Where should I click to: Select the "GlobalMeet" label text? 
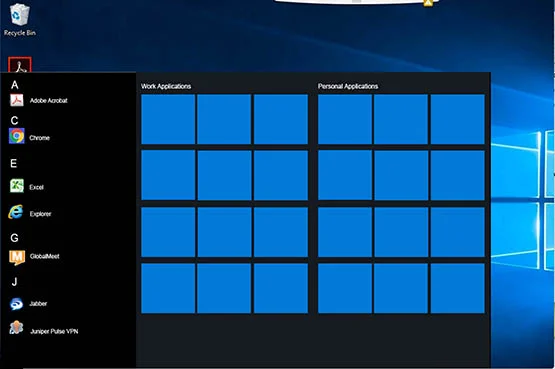45,256
